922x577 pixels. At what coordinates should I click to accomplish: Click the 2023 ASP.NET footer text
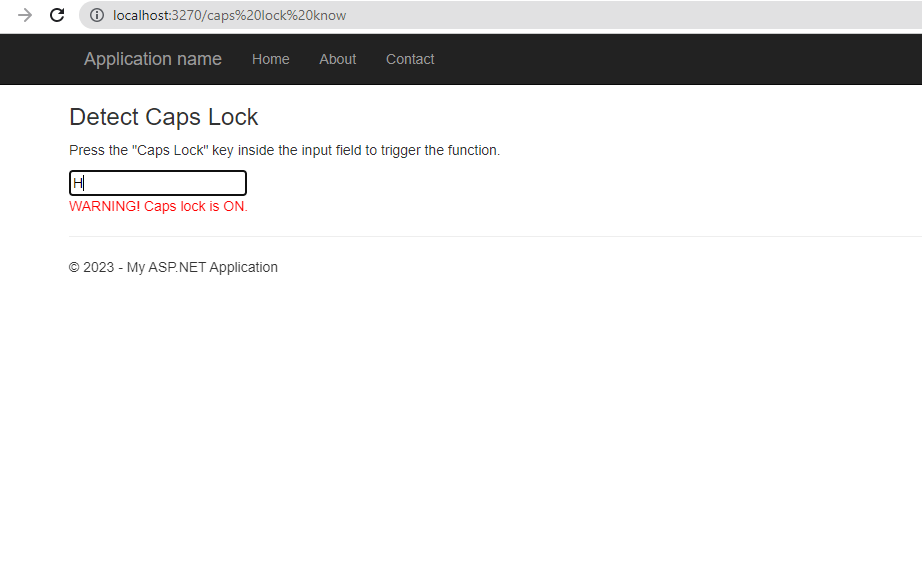pos(173,267)
